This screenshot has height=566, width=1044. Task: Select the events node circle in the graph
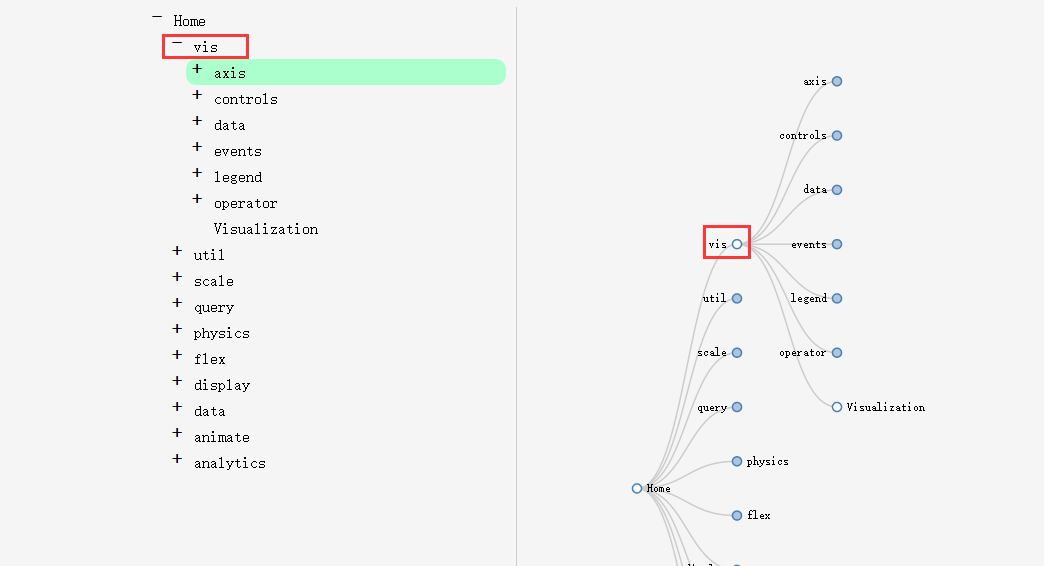click(x=837, y=244)
